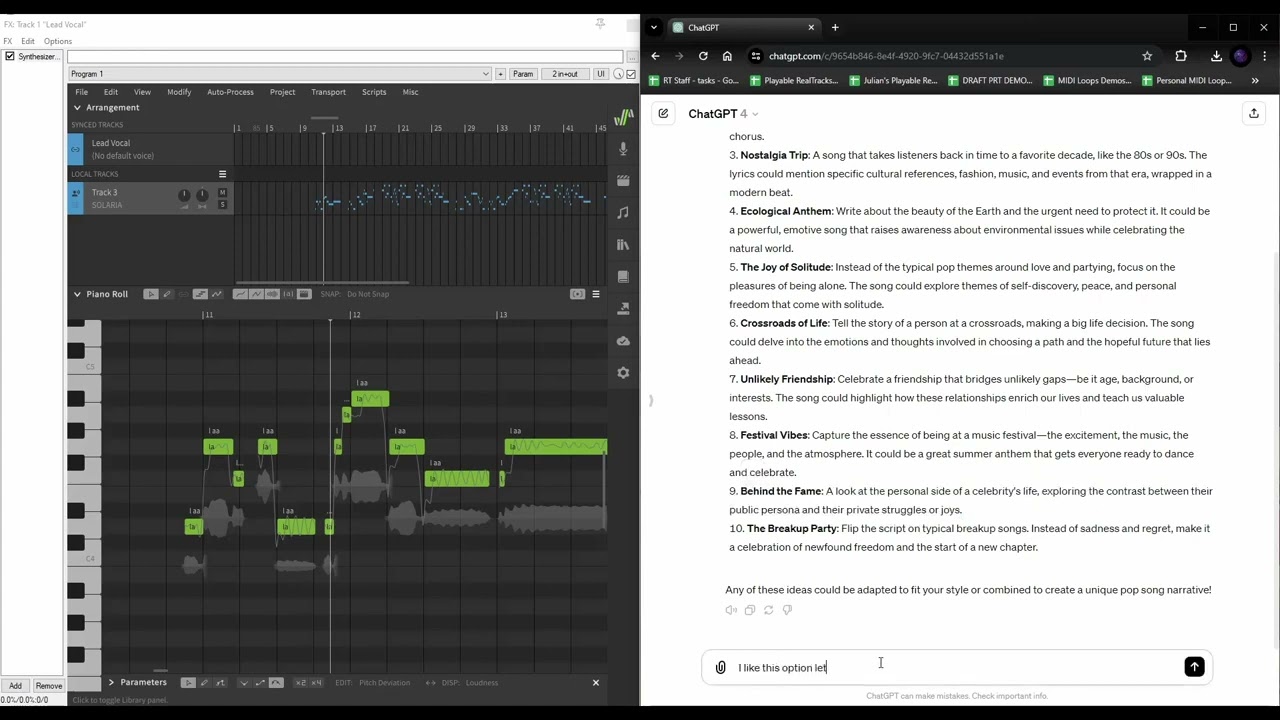Toggle the waveform display button in Piano Roll toolbar

tap(272, 294)
